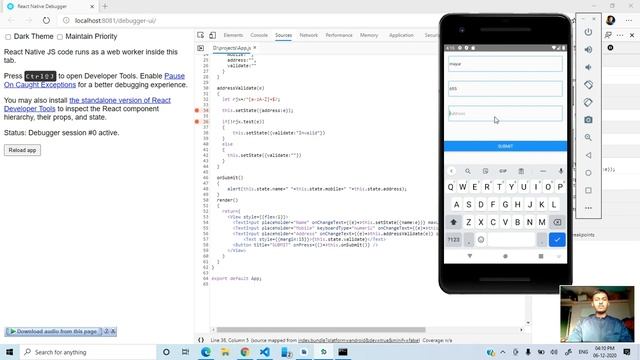Tap the blue checkmark done key
This screenshot has height=360, width=640.
557,240
